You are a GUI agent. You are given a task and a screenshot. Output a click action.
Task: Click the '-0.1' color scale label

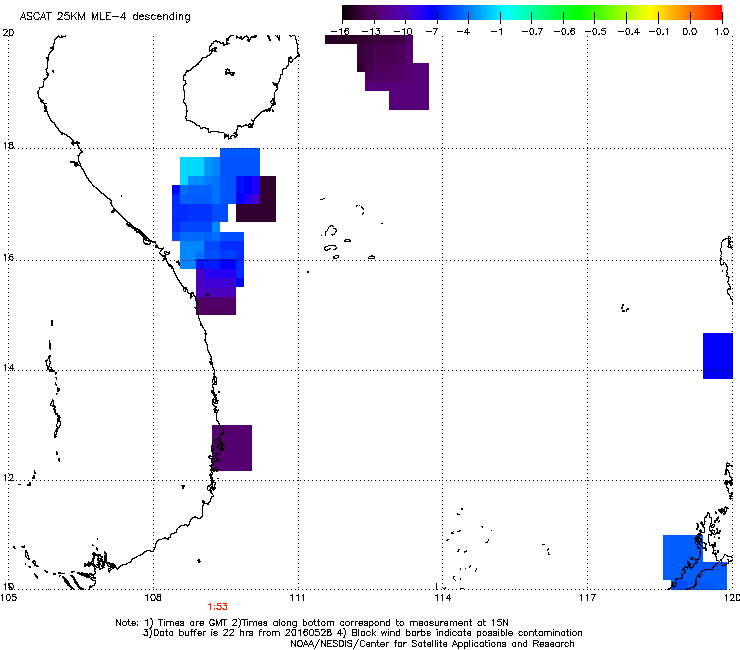[x=659, y=32]
